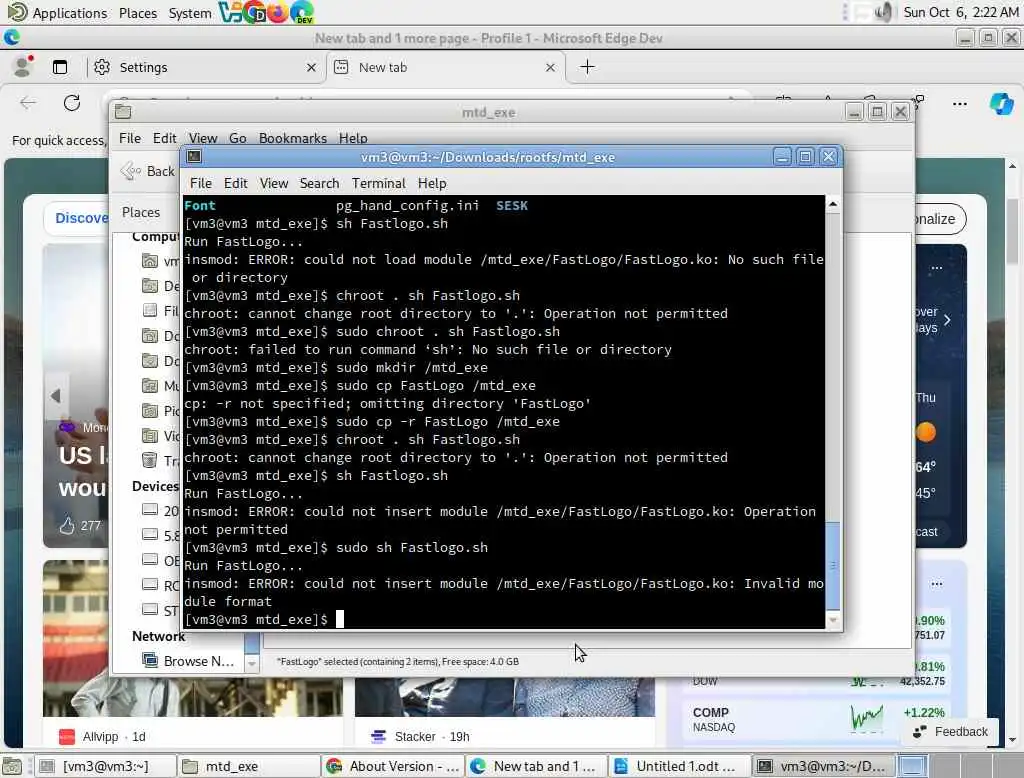Open Edge Settings and more menu
Screen dimensions: 1024x778
pyautogui.click(x=960, y=104)
